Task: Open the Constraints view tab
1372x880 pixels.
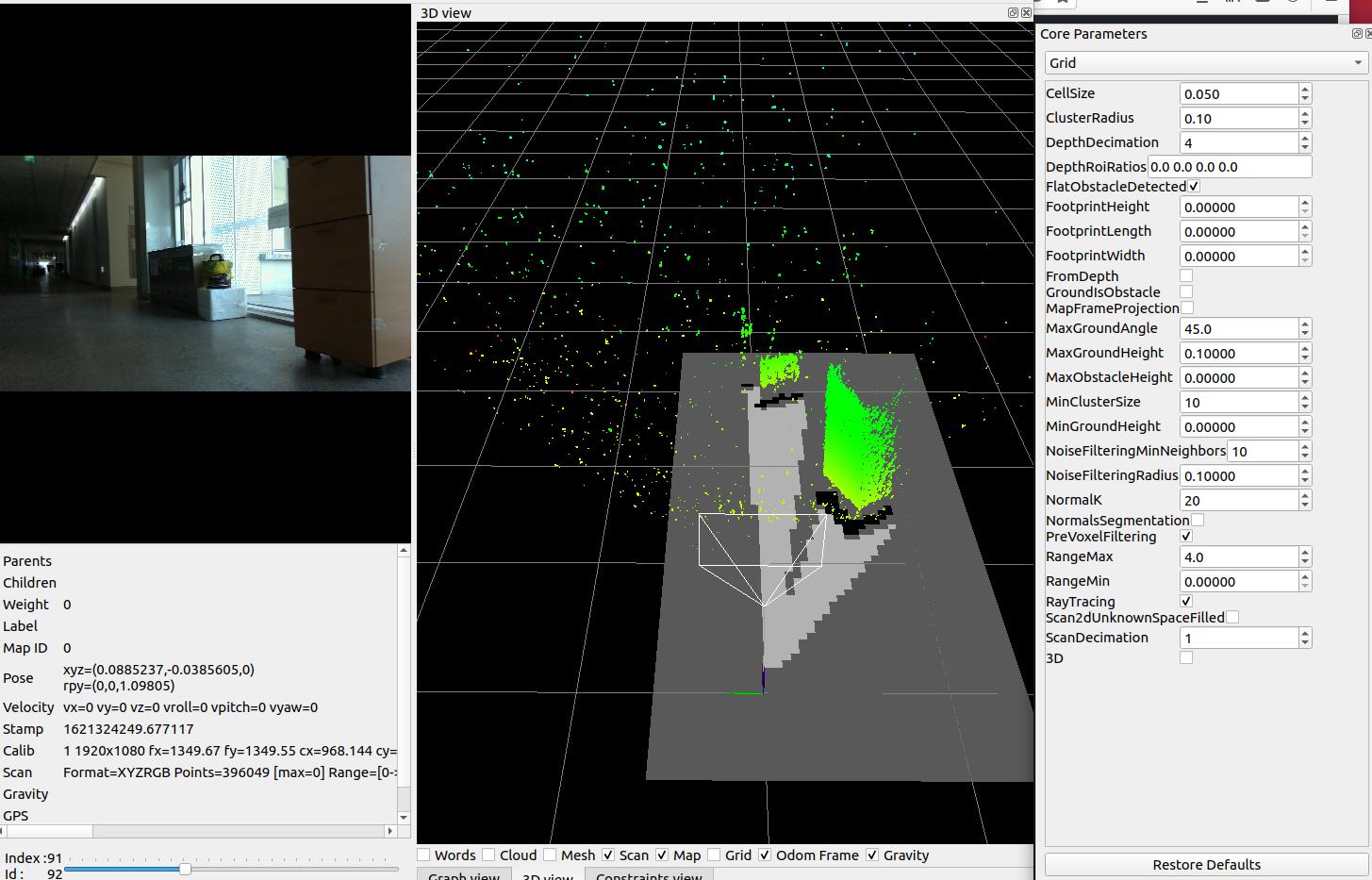Action: (x=648, y=875)
